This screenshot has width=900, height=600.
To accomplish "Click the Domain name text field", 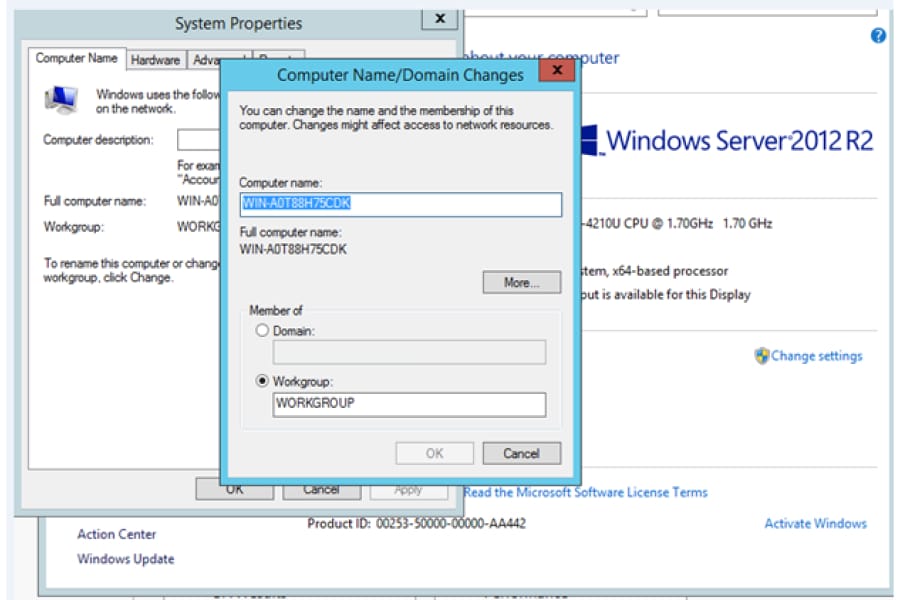I will (x=409, y=352).
